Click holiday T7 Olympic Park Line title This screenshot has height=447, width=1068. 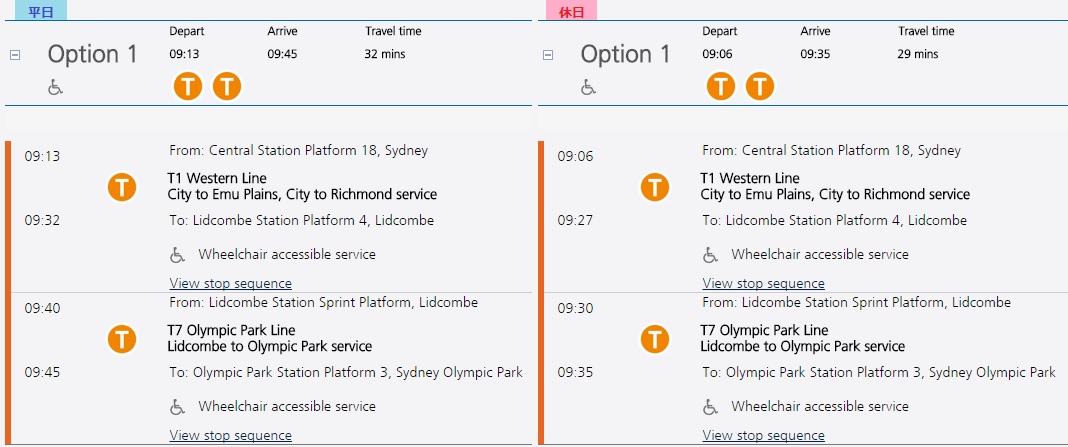(x=764, y=330)
